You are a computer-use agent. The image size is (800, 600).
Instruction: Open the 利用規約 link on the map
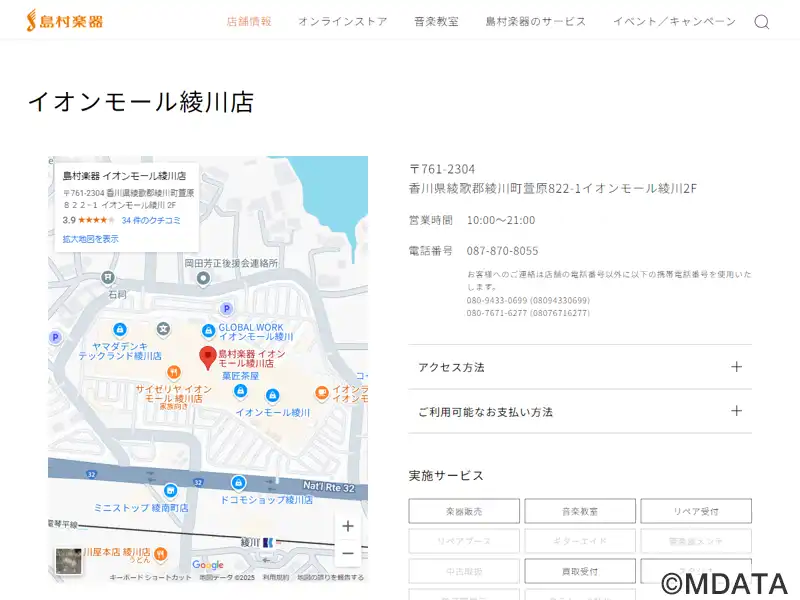coord(276,578)
